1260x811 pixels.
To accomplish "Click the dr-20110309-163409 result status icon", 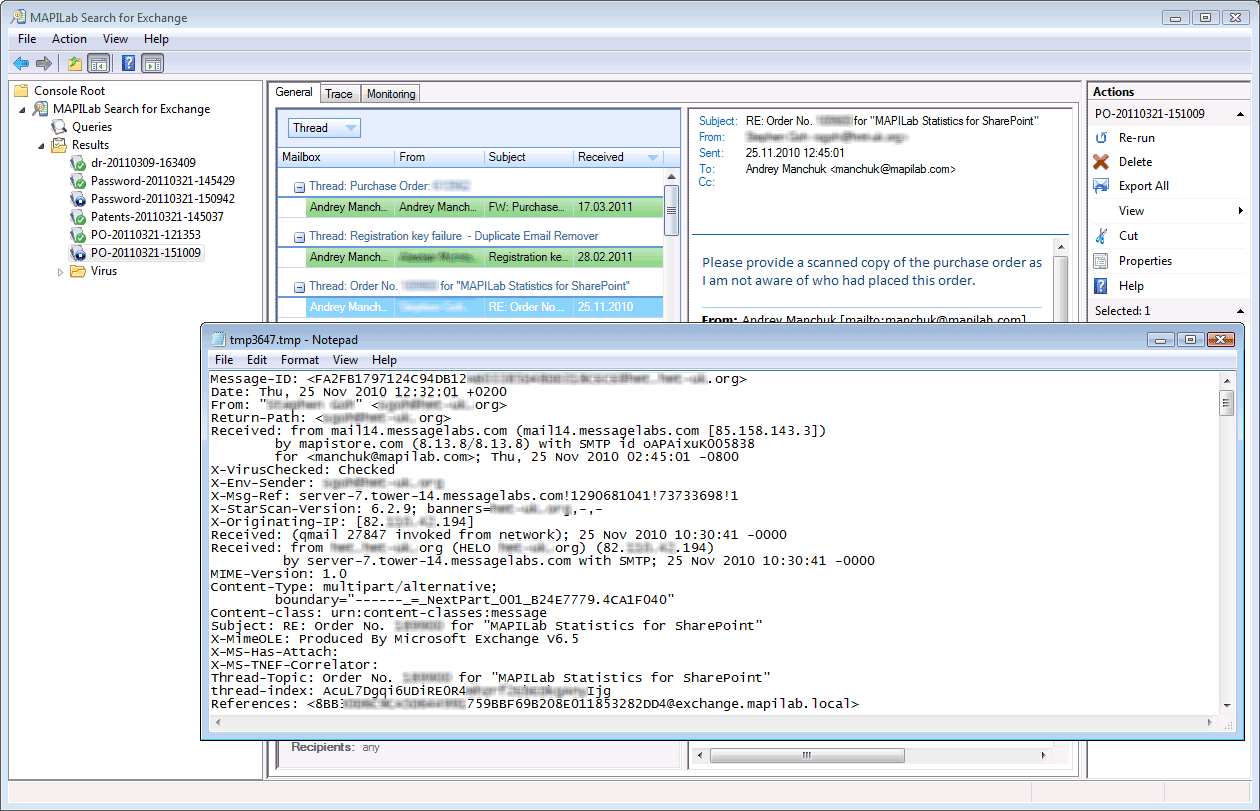I will (78, 163).
